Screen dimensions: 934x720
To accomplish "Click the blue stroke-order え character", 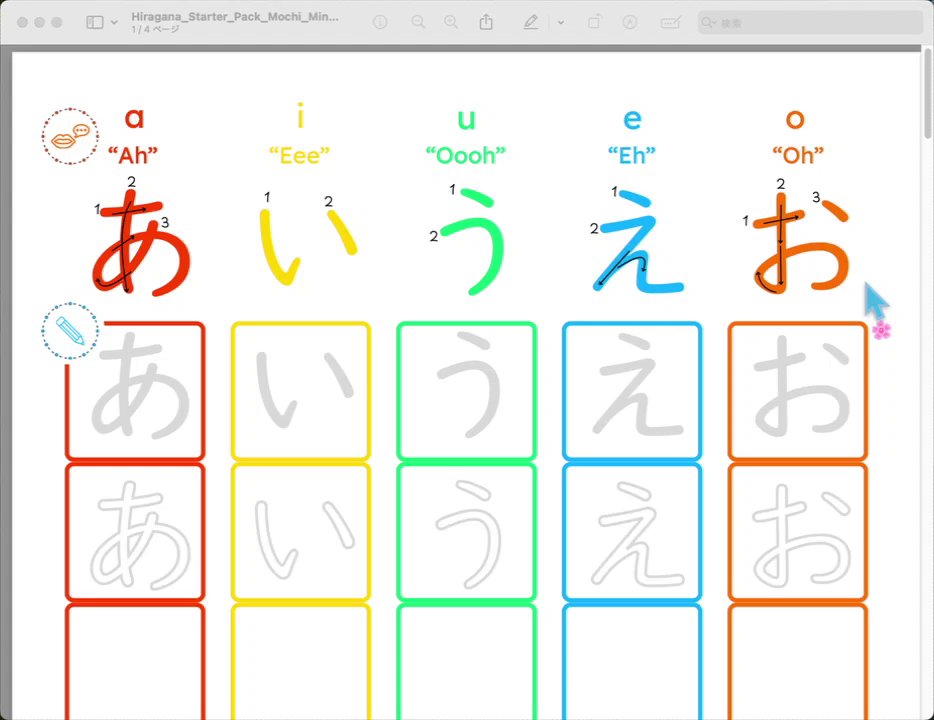I will click(639, 241).
